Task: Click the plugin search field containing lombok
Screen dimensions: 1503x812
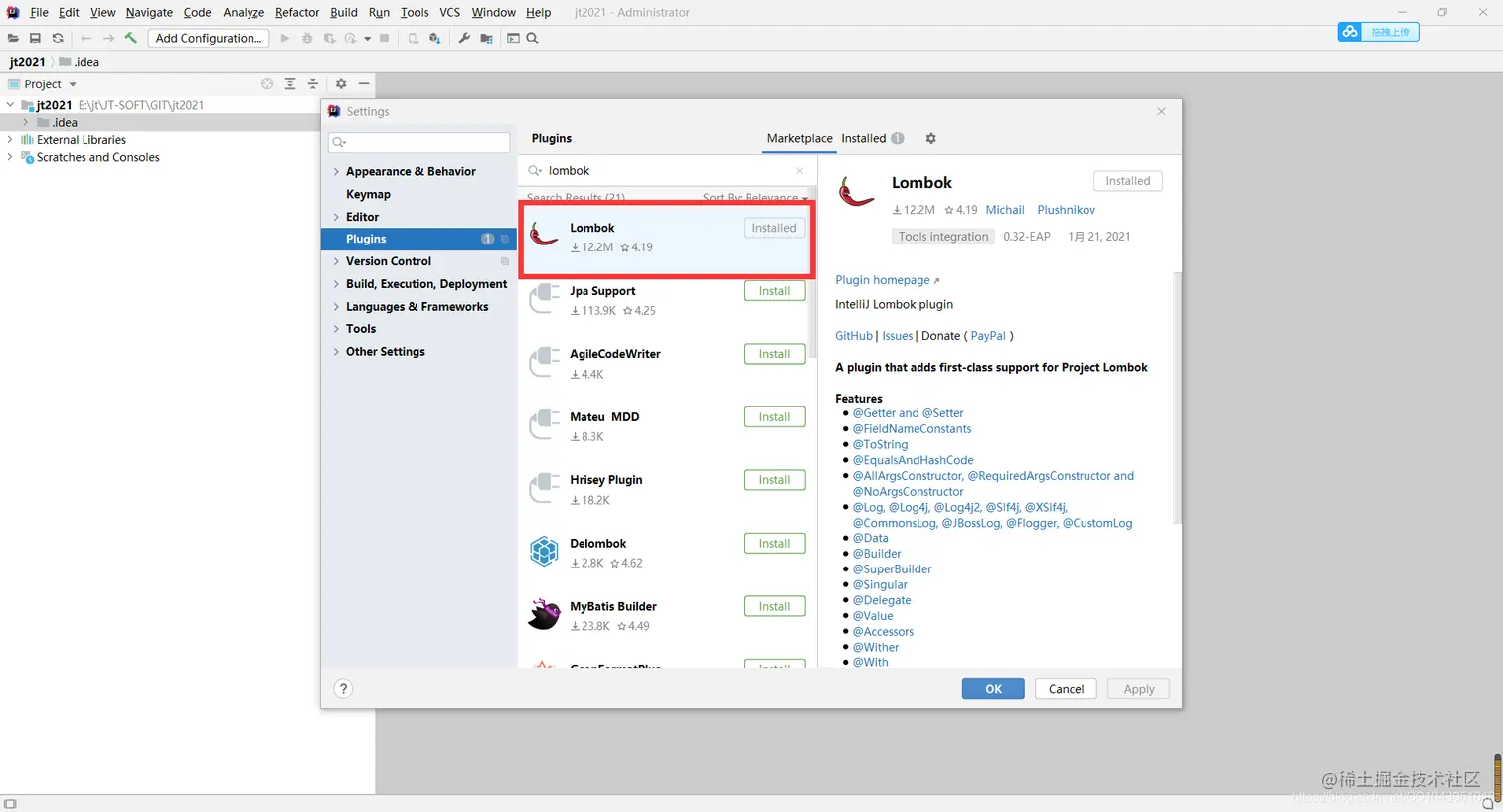Action: pyautogui.click(x=667, y=170)
